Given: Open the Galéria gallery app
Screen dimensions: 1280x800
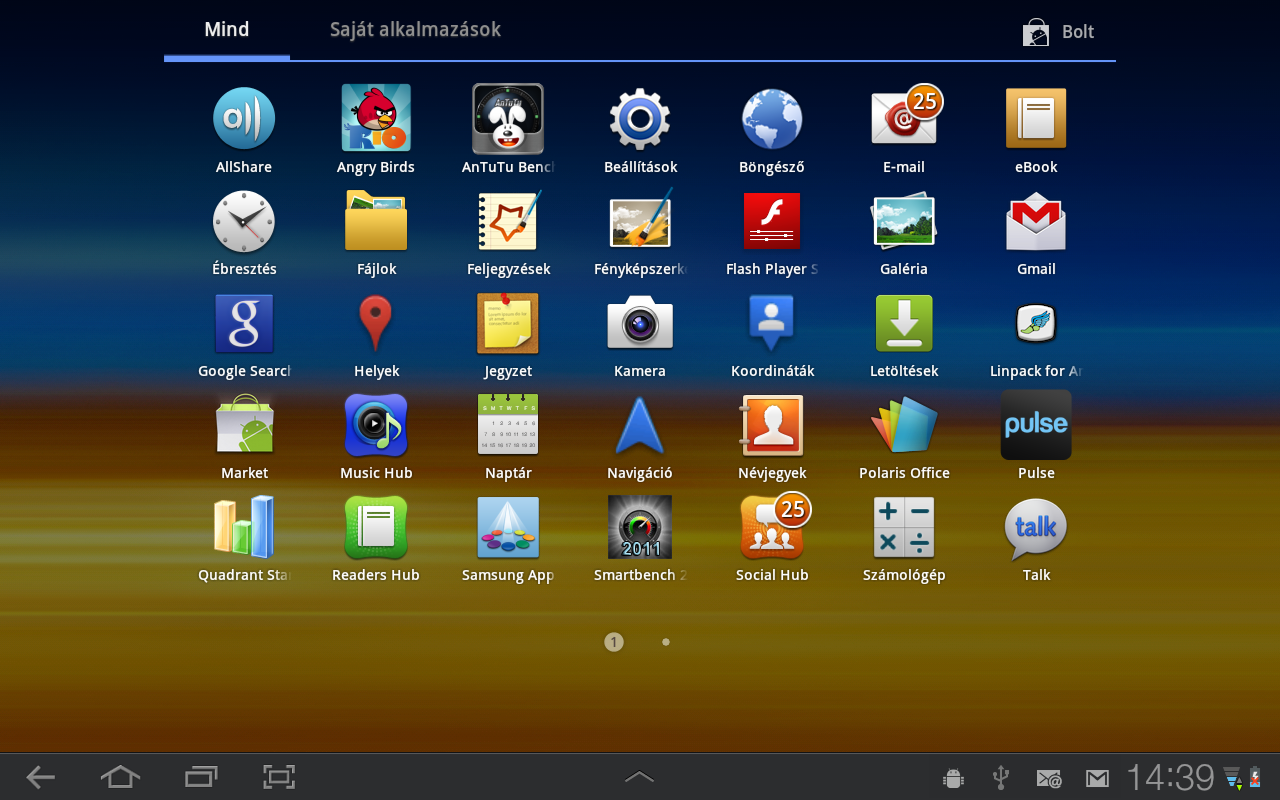Looking at the screenshot, I should point(904,221).
